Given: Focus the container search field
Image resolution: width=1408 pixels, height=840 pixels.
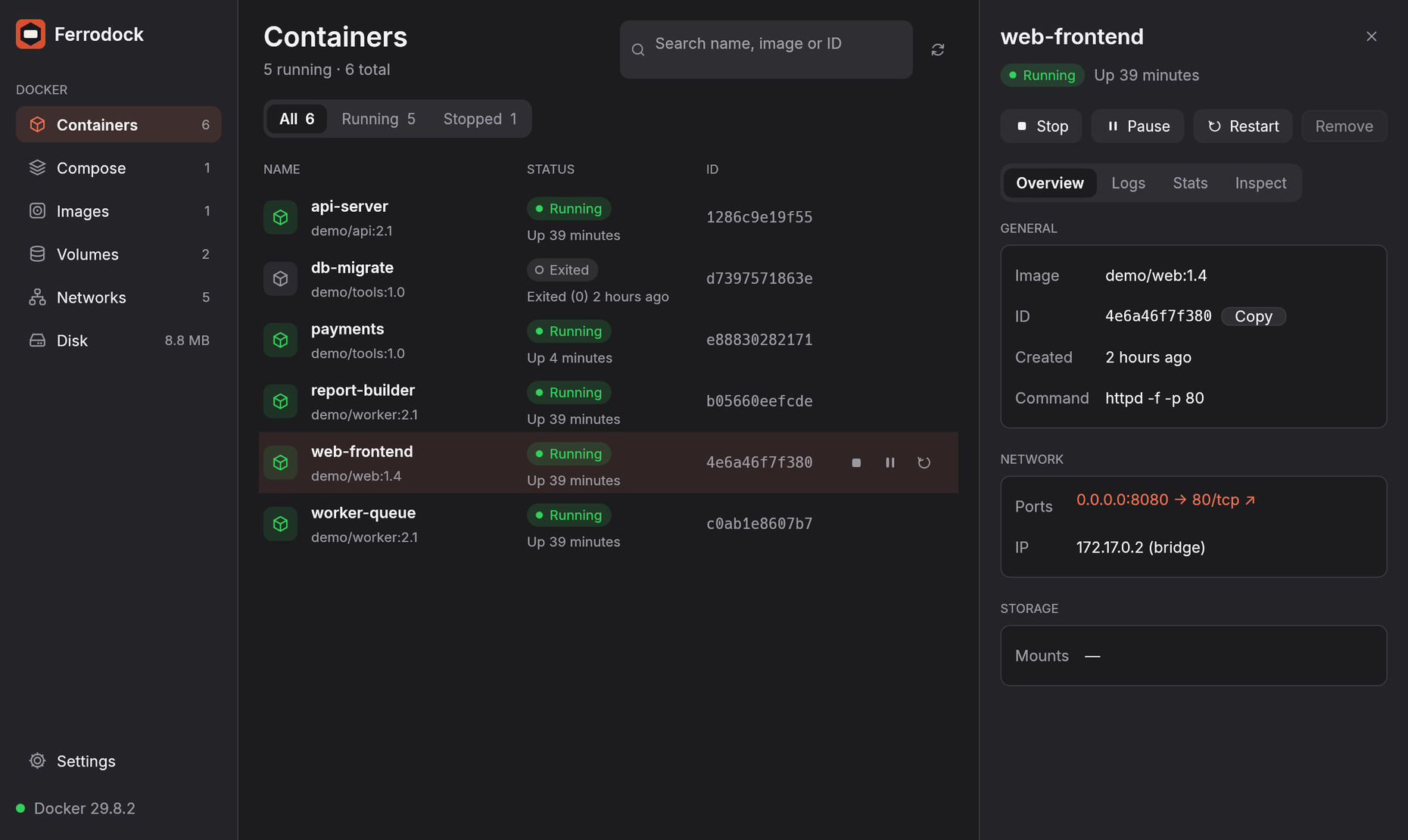Looking at the screenshot, I should [766, 50].
